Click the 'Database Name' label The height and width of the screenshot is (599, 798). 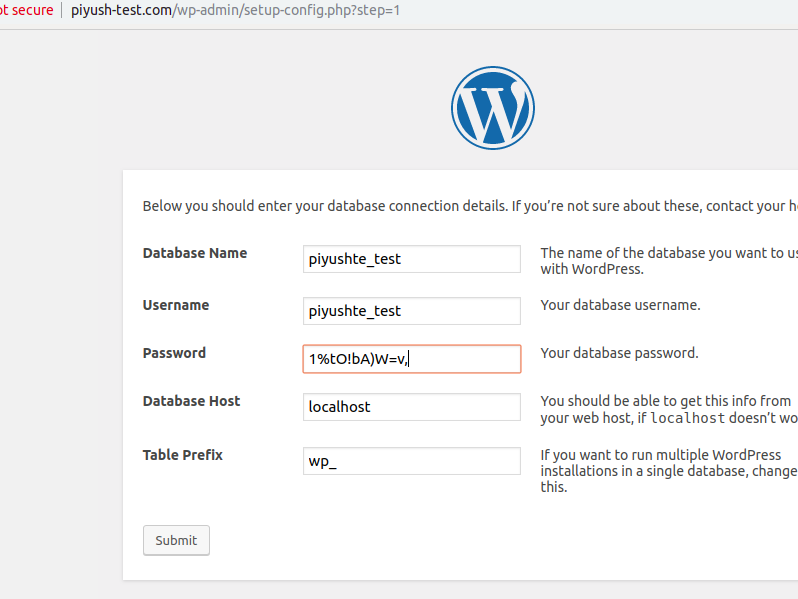(195, 253)
